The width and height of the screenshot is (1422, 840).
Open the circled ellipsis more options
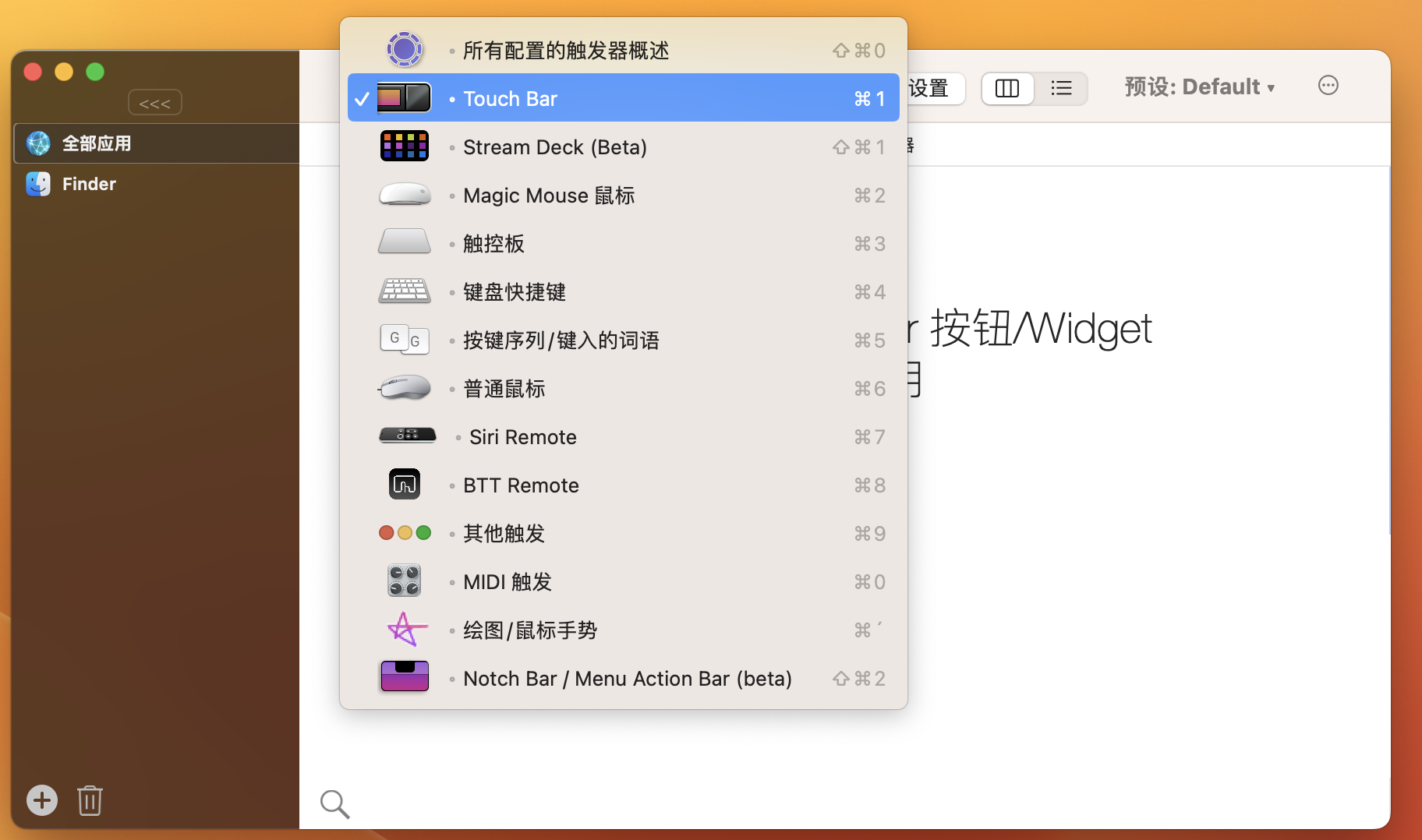[1328, 86]
